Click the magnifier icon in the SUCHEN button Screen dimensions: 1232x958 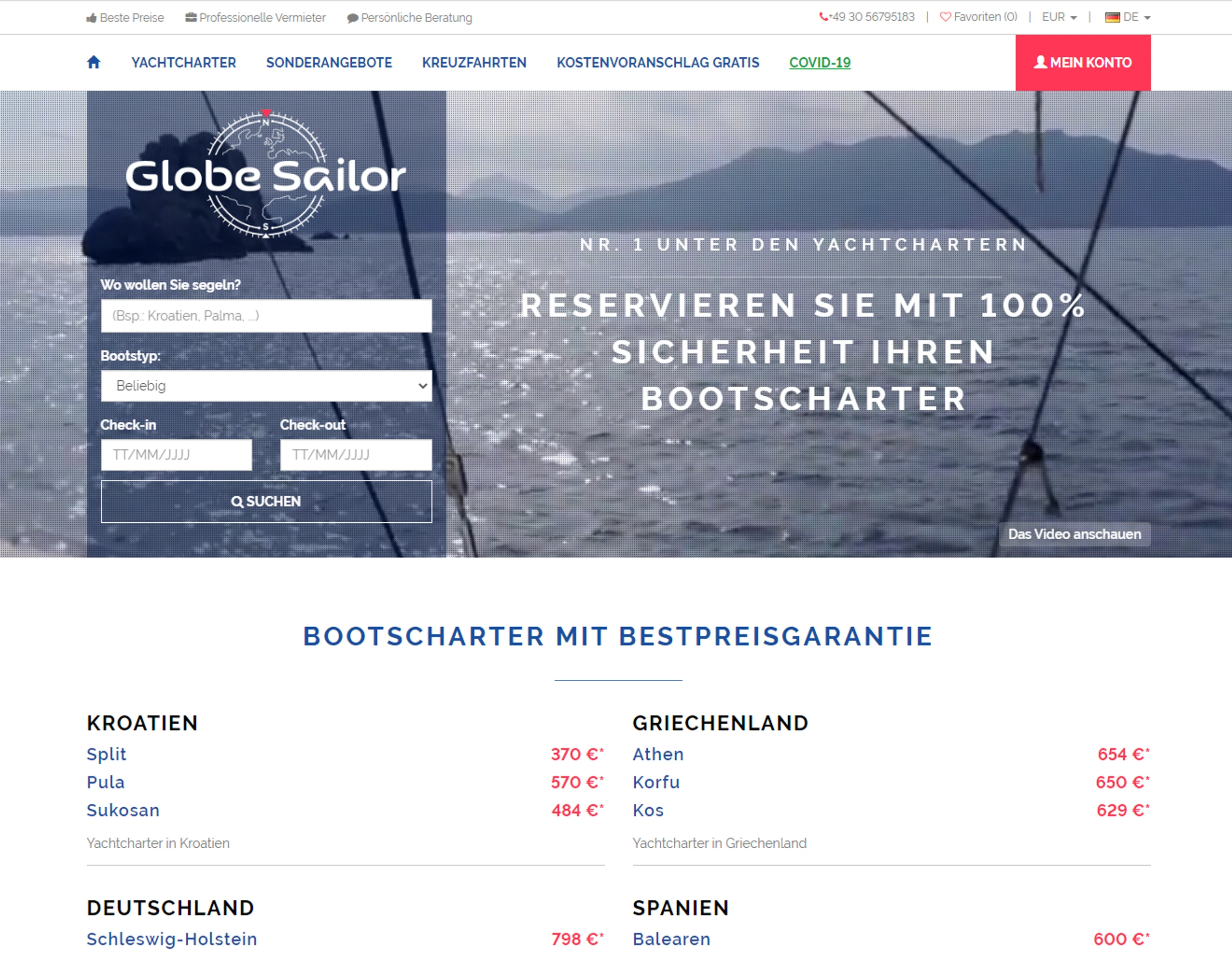click(x=237, y=501)
